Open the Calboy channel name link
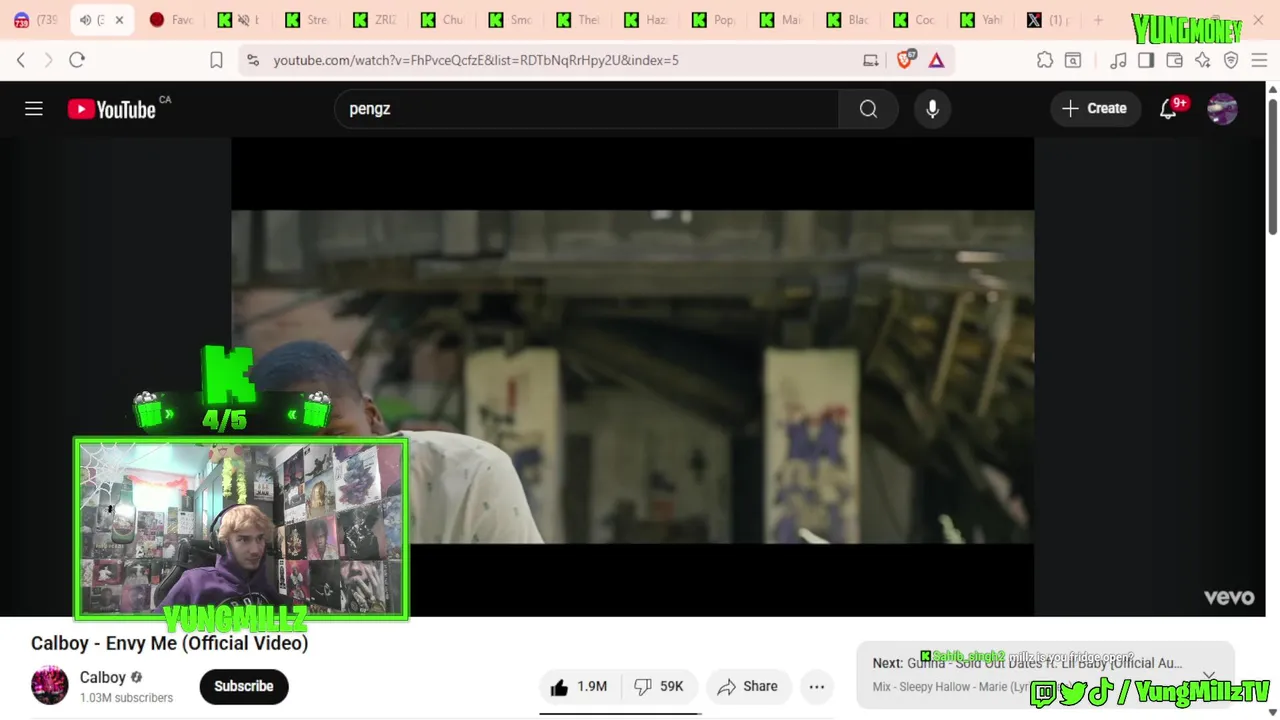Image resolution: width=1280 pixels, height=720 pixels. pos(103,677)
